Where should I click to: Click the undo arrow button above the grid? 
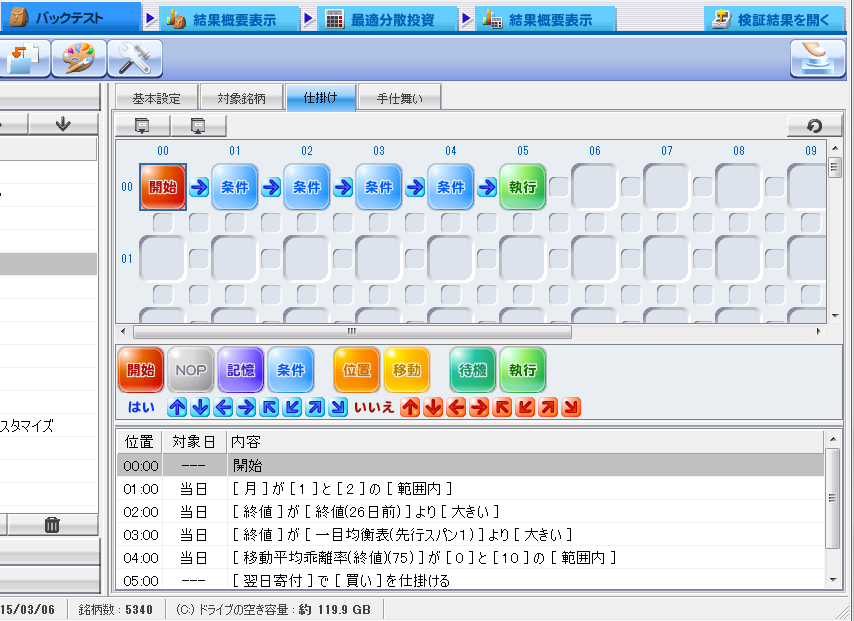coord(814,126)
